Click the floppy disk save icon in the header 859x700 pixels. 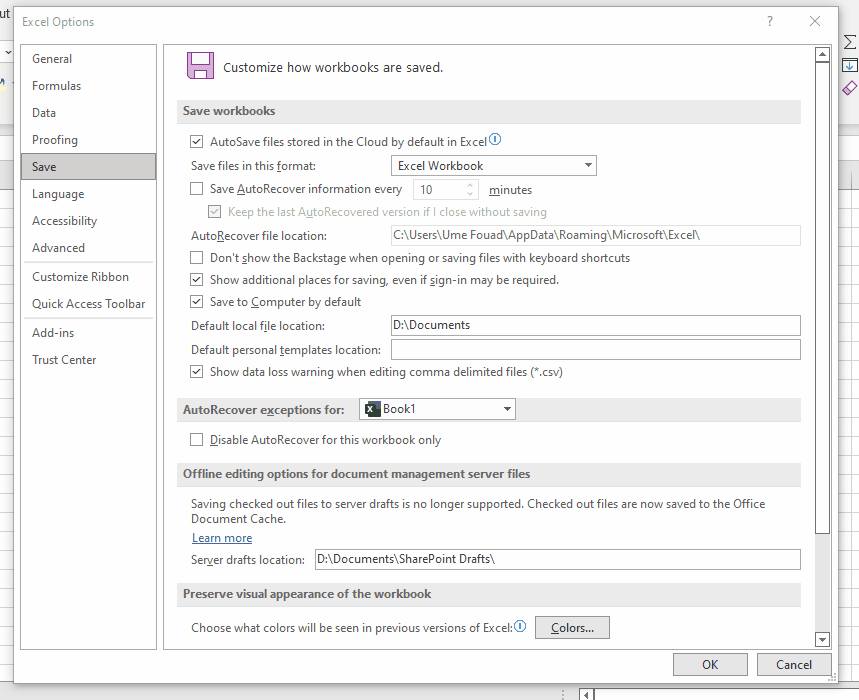(200, 67)
